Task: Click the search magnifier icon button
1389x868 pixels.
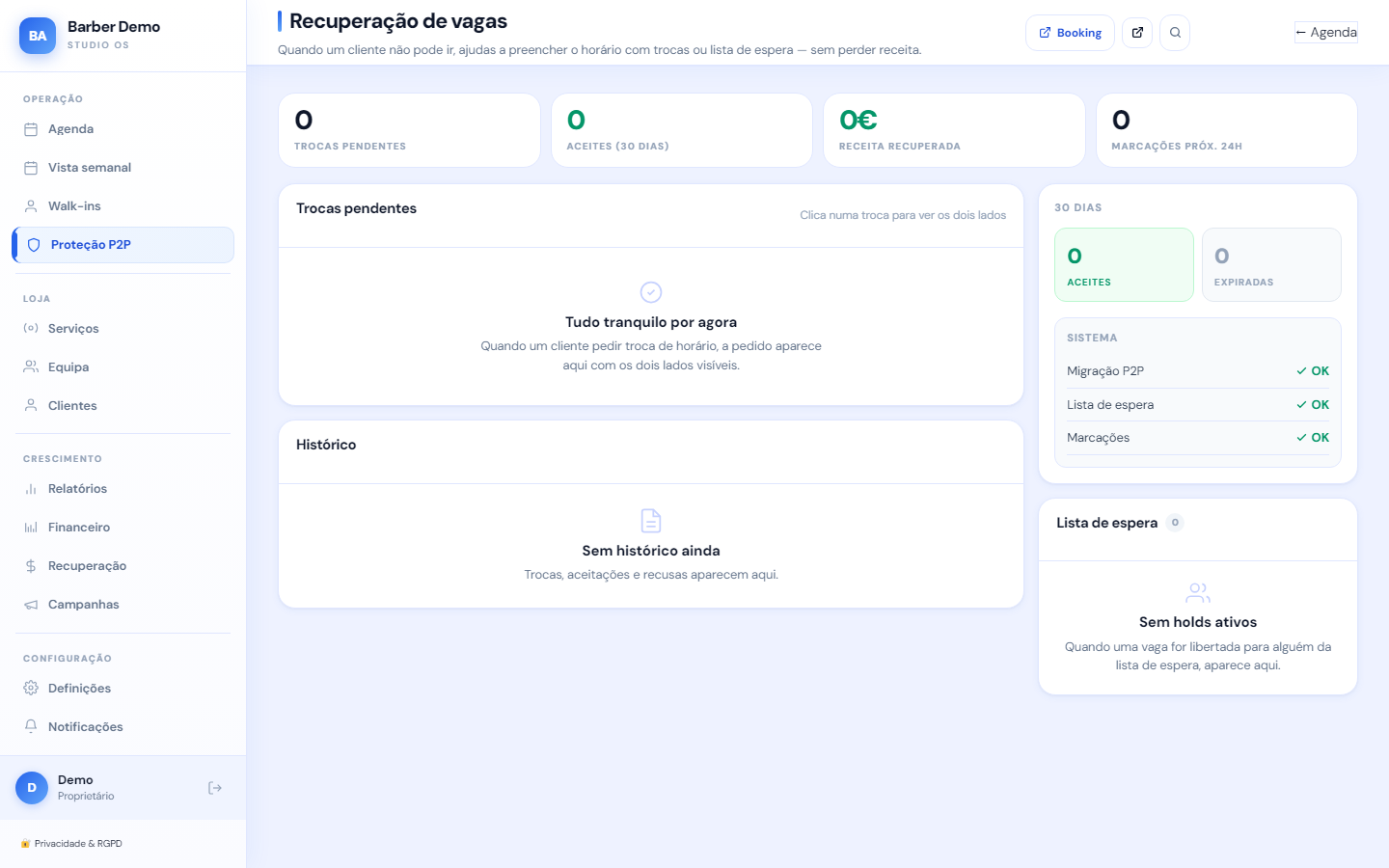Action: click(1175, 33)
